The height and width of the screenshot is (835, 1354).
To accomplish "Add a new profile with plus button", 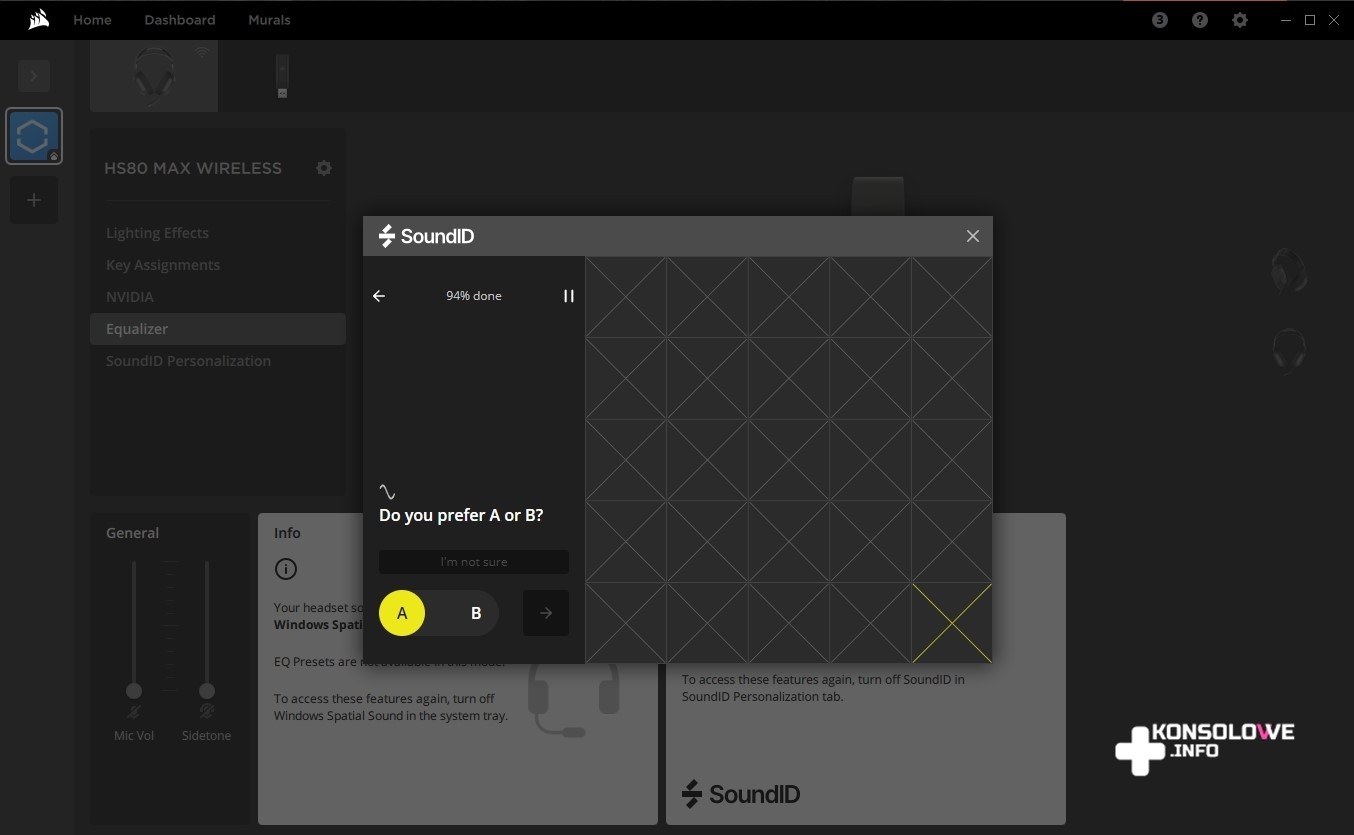I will [34, 200].
